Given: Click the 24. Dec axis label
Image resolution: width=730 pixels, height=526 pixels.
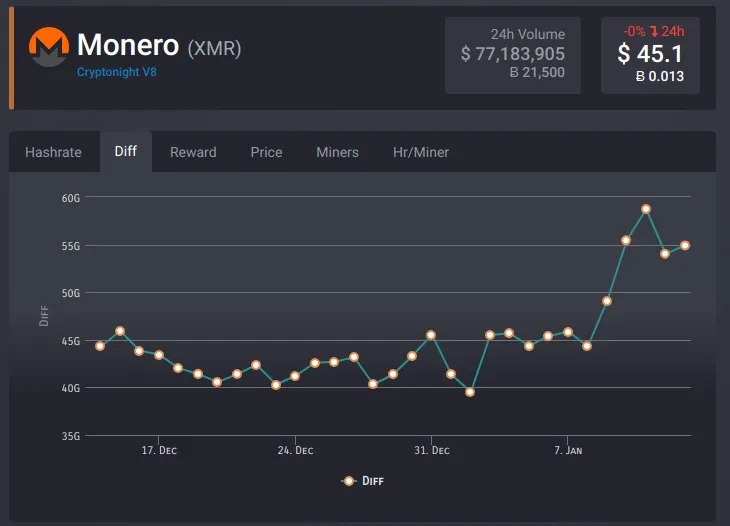Looking at the screenshot, I should [295, 450].
